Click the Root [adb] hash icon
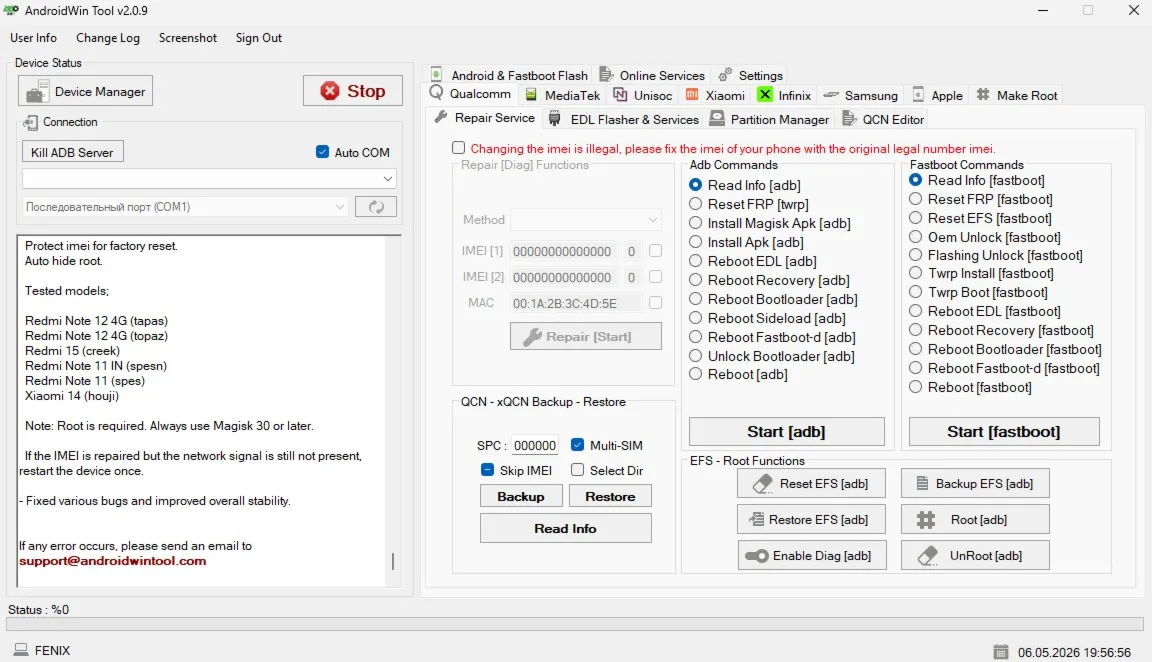 [926, 519]
